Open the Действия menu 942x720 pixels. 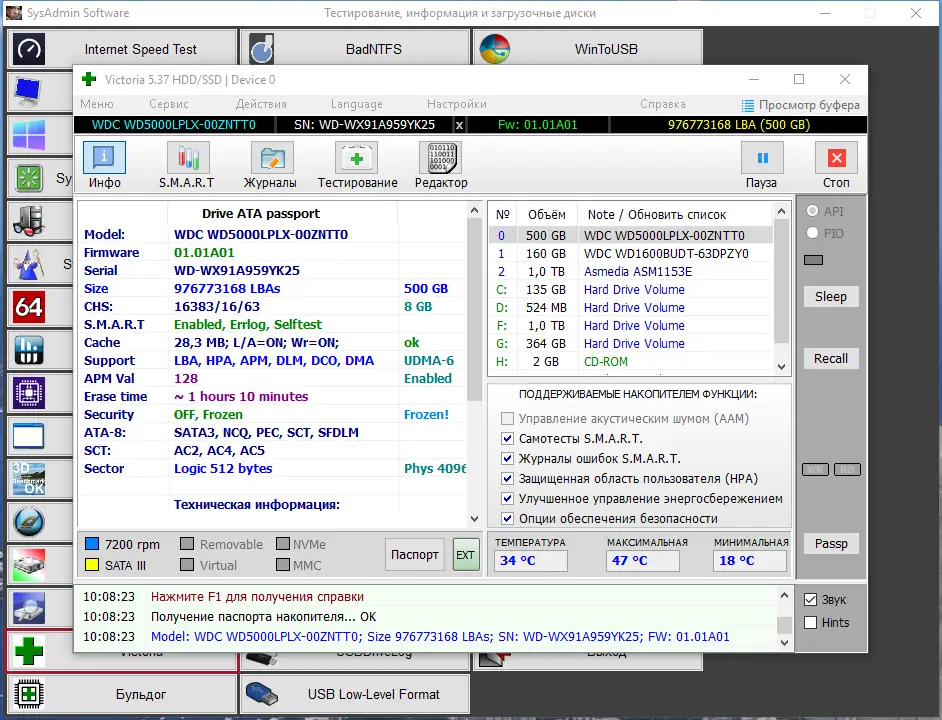click(261, 104)
